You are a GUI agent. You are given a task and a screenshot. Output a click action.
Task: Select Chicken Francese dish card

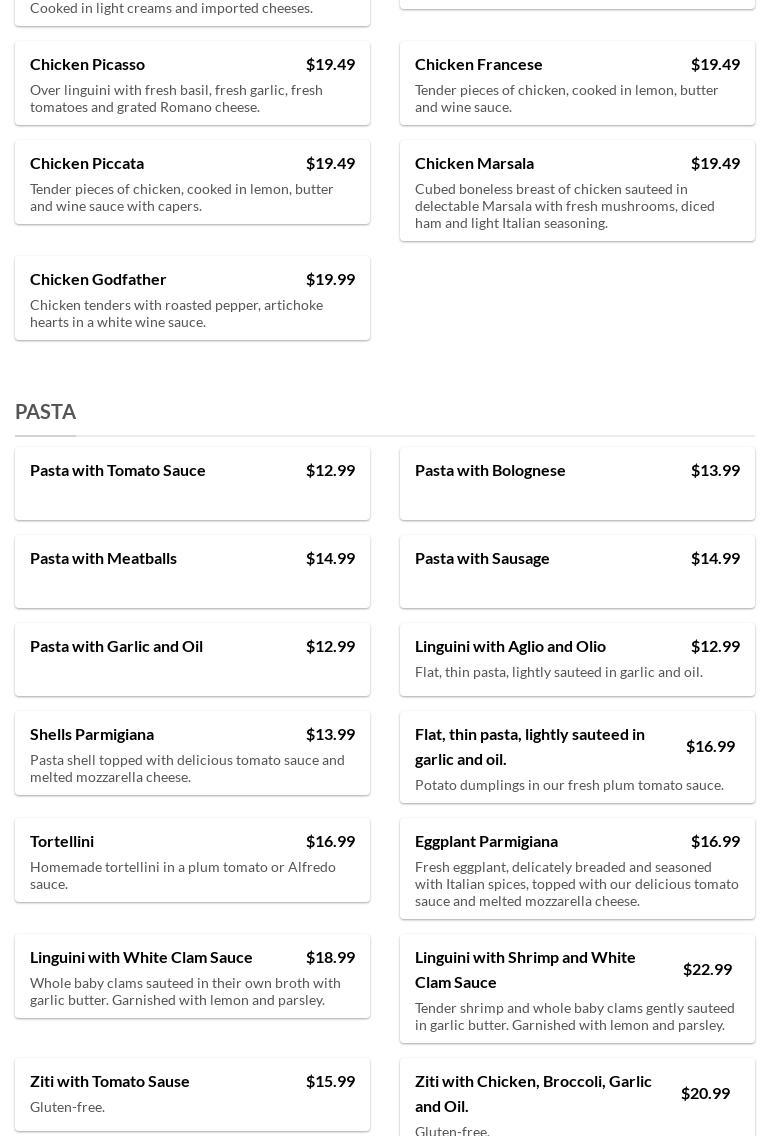click(x=577, y=83)
